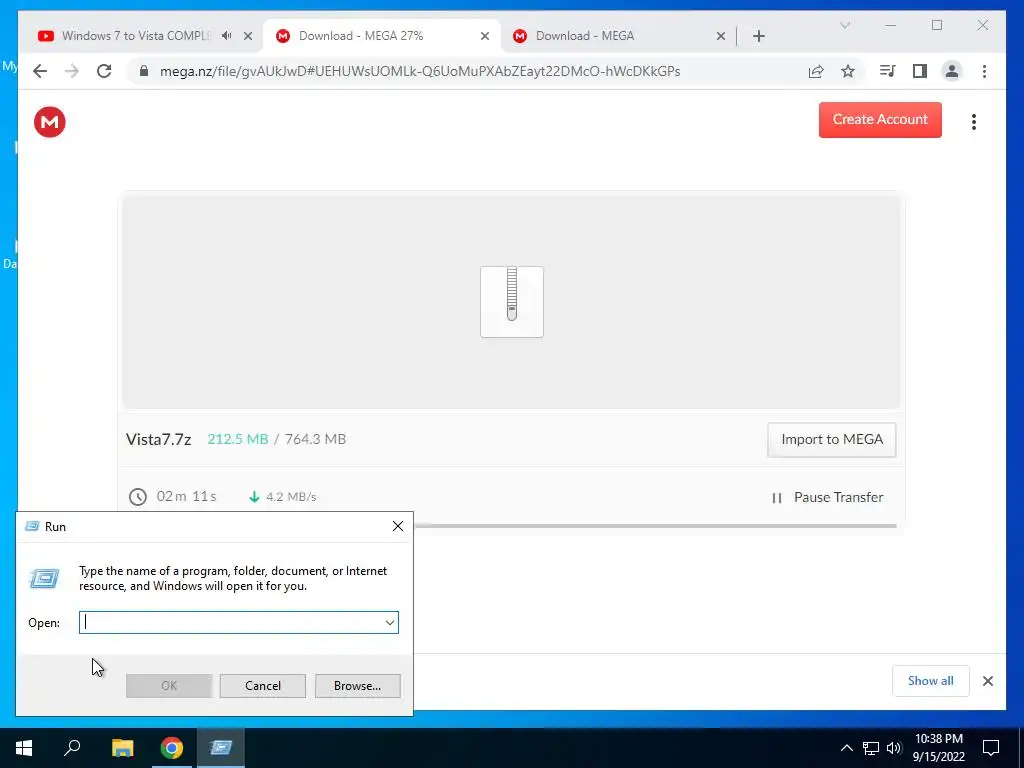The image size is (1024, 768).
Task: Close the second Download - MEGA tab
Action: pyautogui.click(x=721, y=36)
